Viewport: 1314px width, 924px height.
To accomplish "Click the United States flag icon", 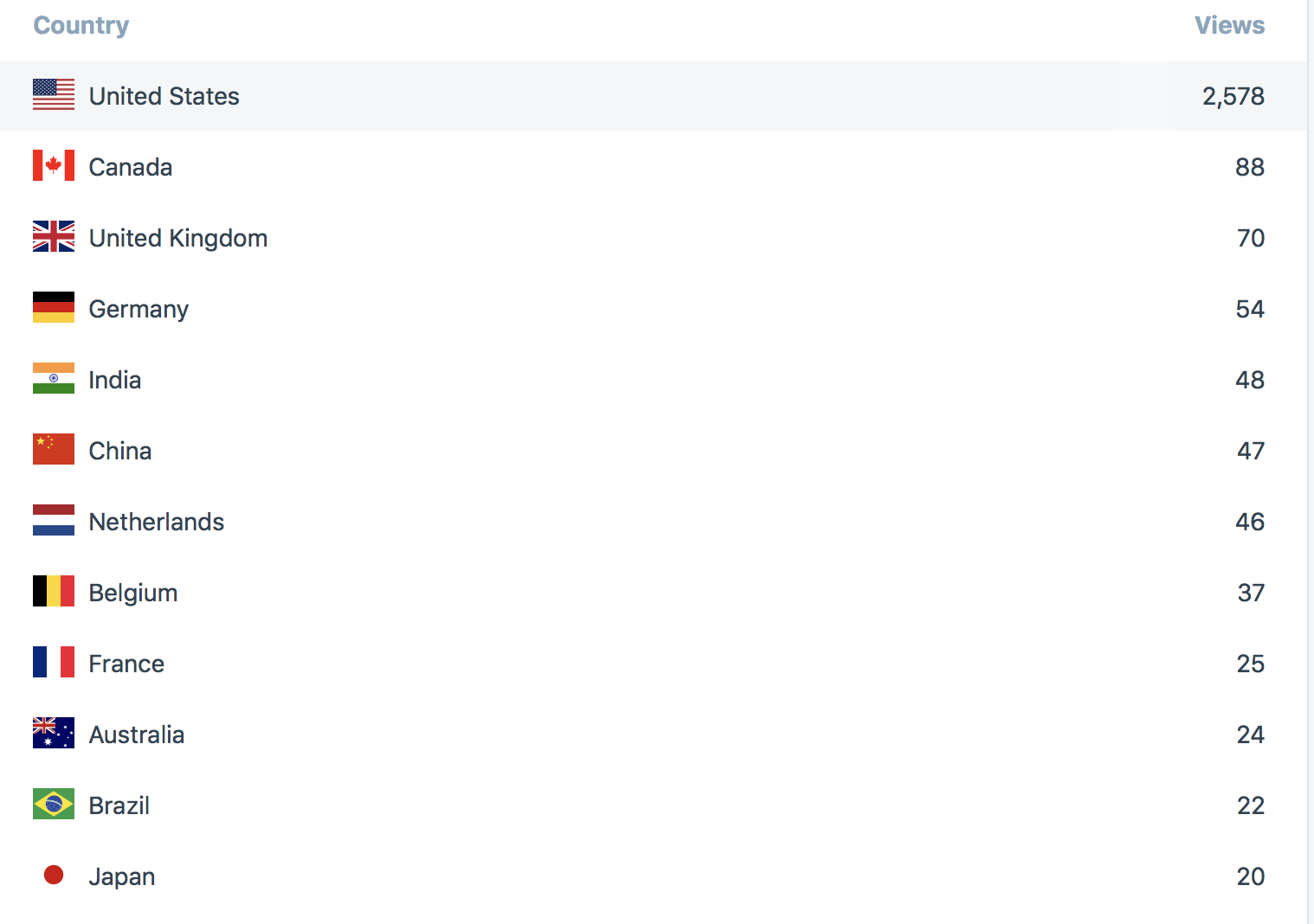I will tap(54, 95).
